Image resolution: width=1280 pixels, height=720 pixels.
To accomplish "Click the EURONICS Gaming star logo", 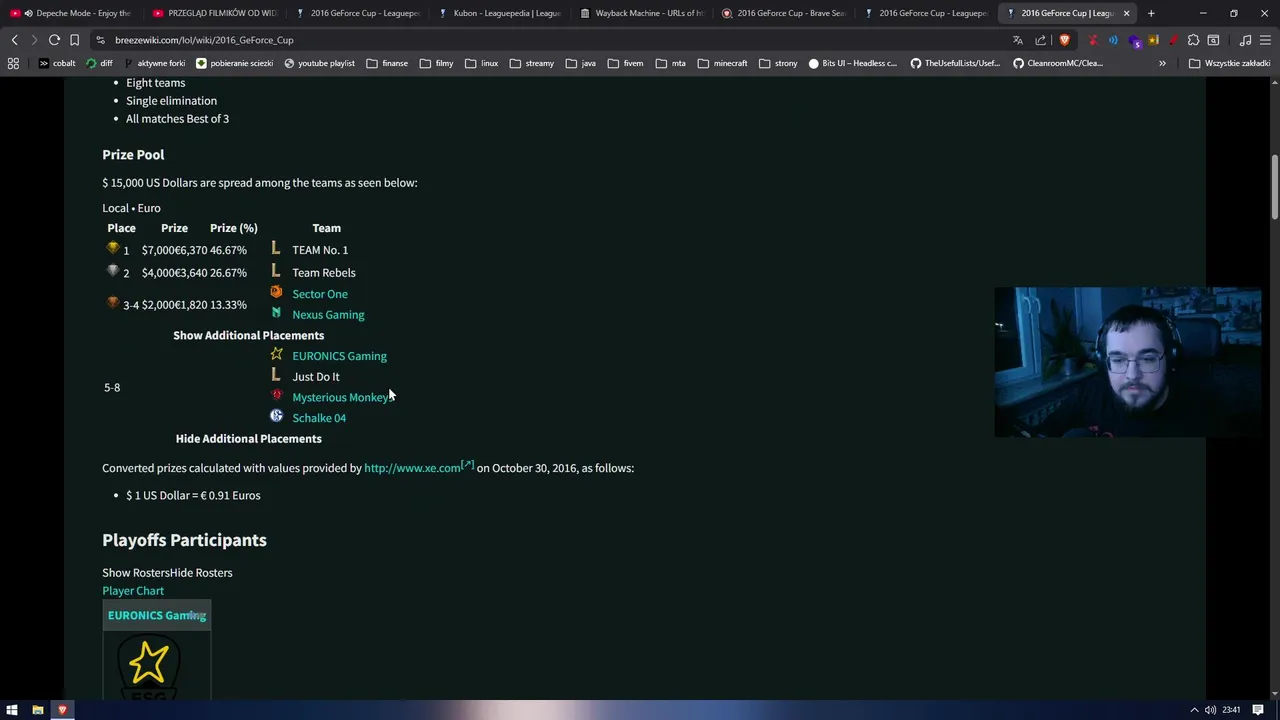I will click(x=276, y=354).
